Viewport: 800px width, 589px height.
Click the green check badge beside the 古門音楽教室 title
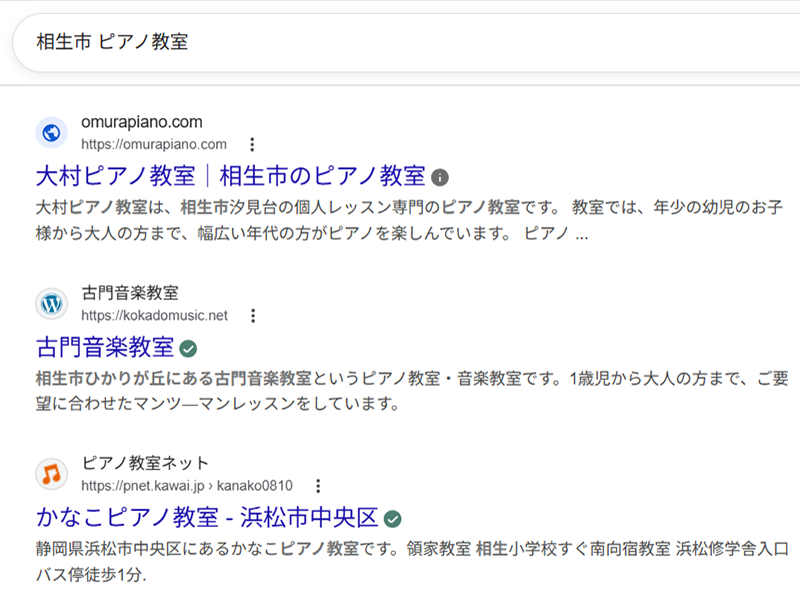(188, 349)
